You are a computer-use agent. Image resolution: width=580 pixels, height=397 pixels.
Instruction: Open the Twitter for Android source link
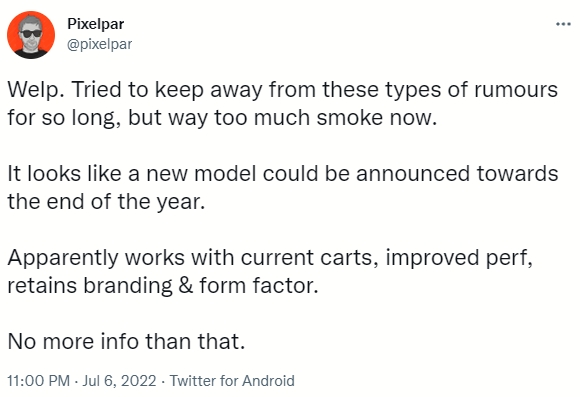coord(232,380)
